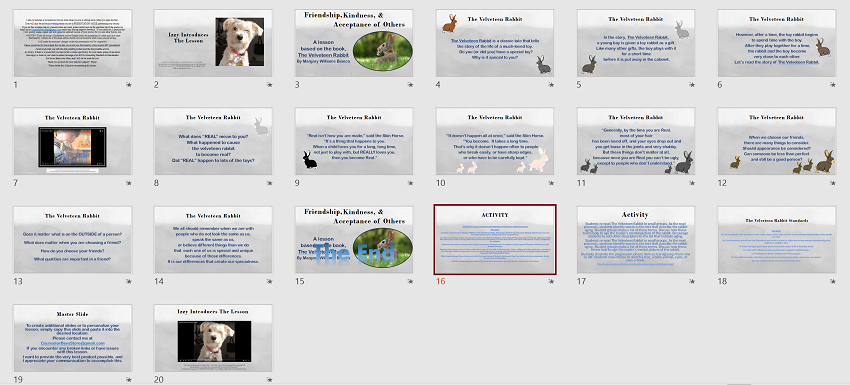Select slide 4 with brown rabbit
This screenshot has width=850, height=385.
point(495,43)
